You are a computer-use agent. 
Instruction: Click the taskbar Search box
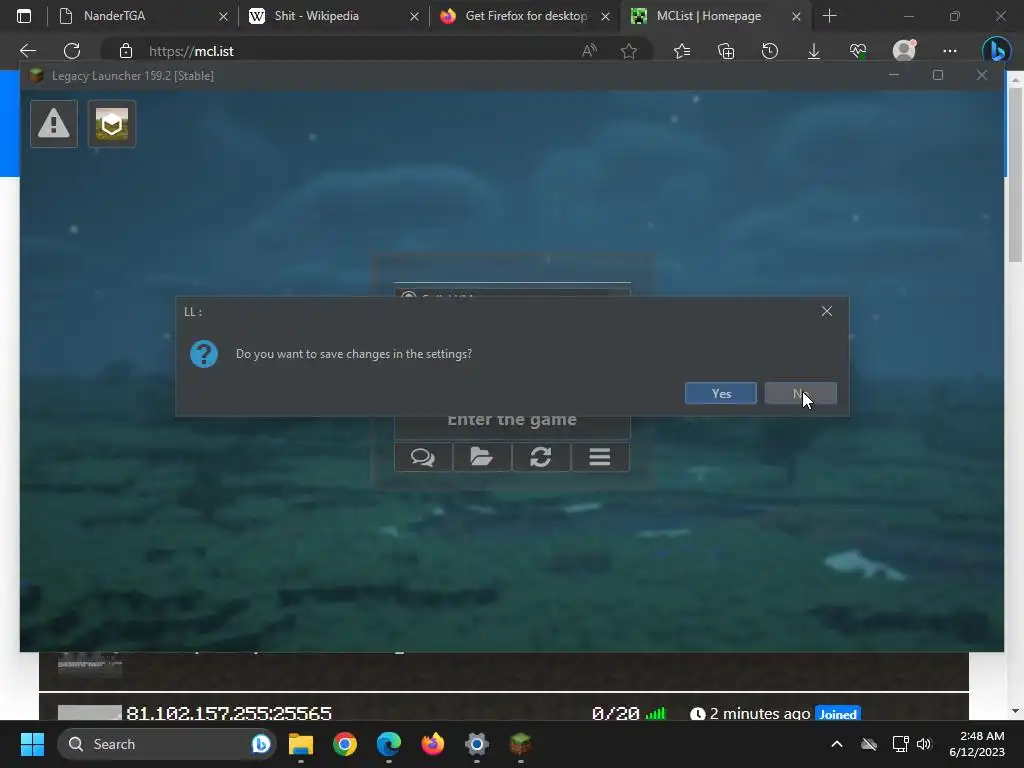pyautogui.click(x=167, y=744)
